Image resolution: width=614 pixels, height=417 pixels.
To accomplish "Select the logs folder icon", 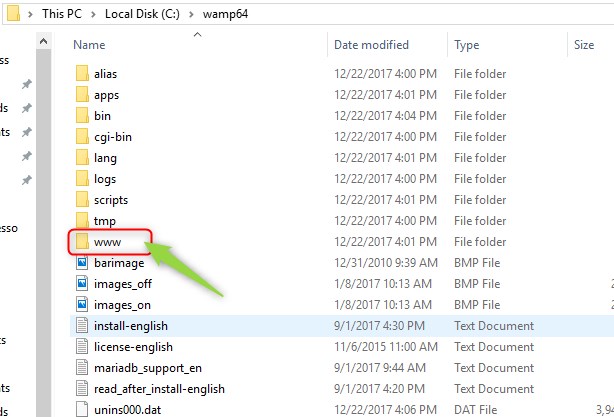I will (x=82, y=179).
